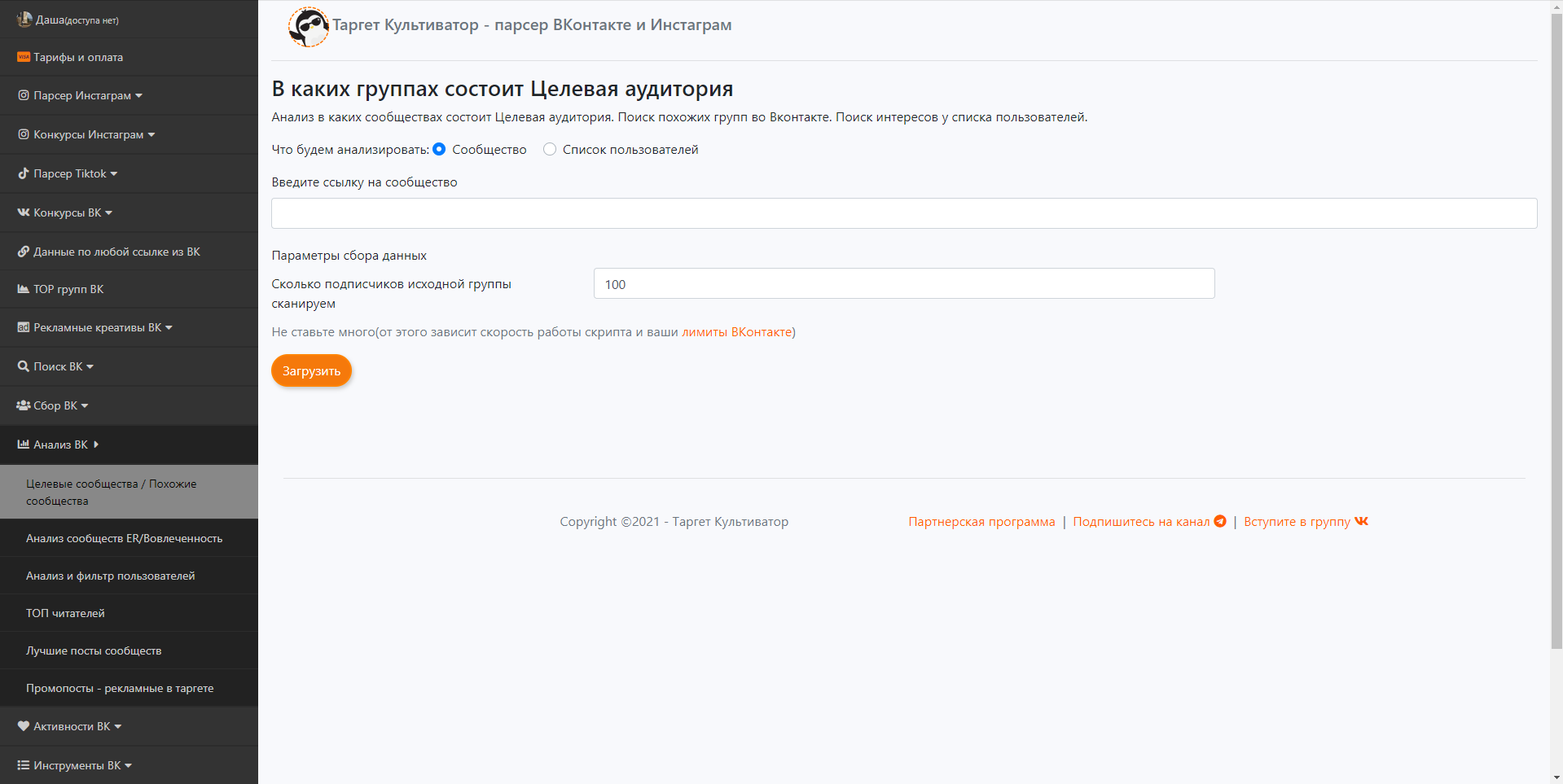Click the subscribers count field showing 100
This screenshot has height=784, width=1563.
click(x=904, y=283)
